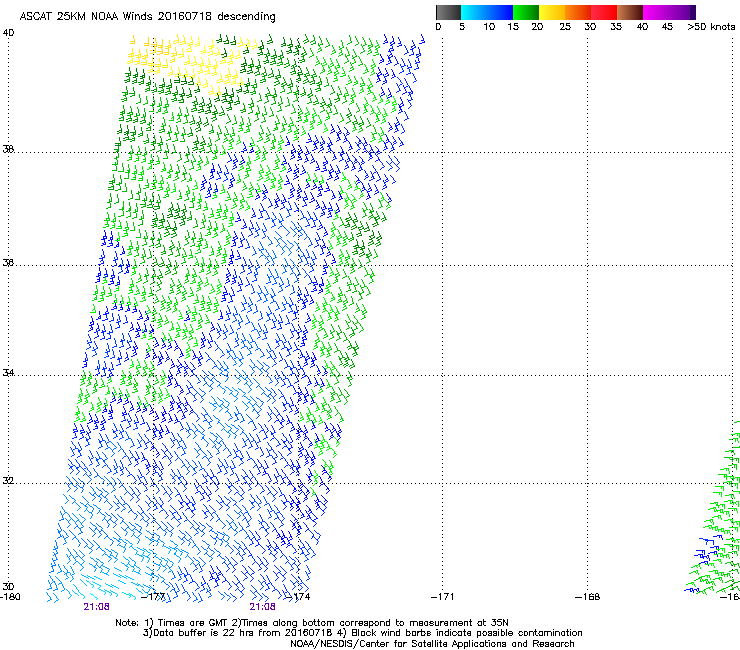Click the longitude '-168' axis label
Screen dimensions: 740x650
click(588, 597)
